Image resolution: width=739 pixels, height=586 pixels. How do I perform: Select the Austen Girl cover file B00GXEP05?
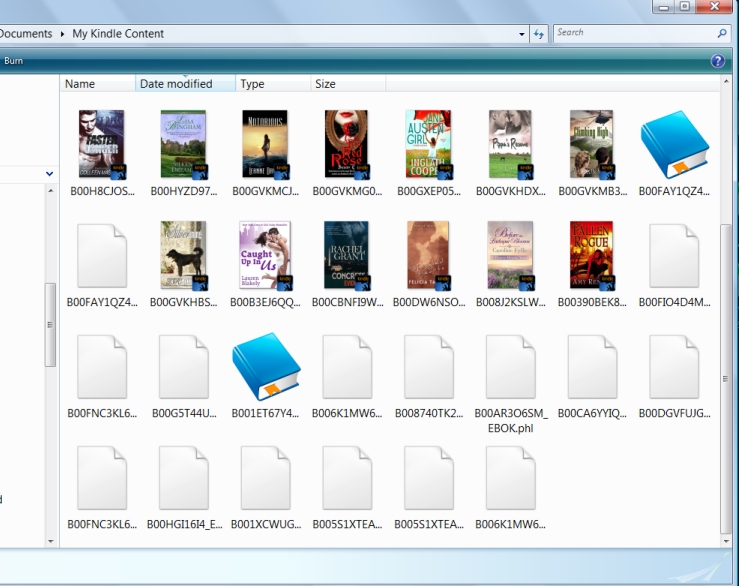coord(428,153)
